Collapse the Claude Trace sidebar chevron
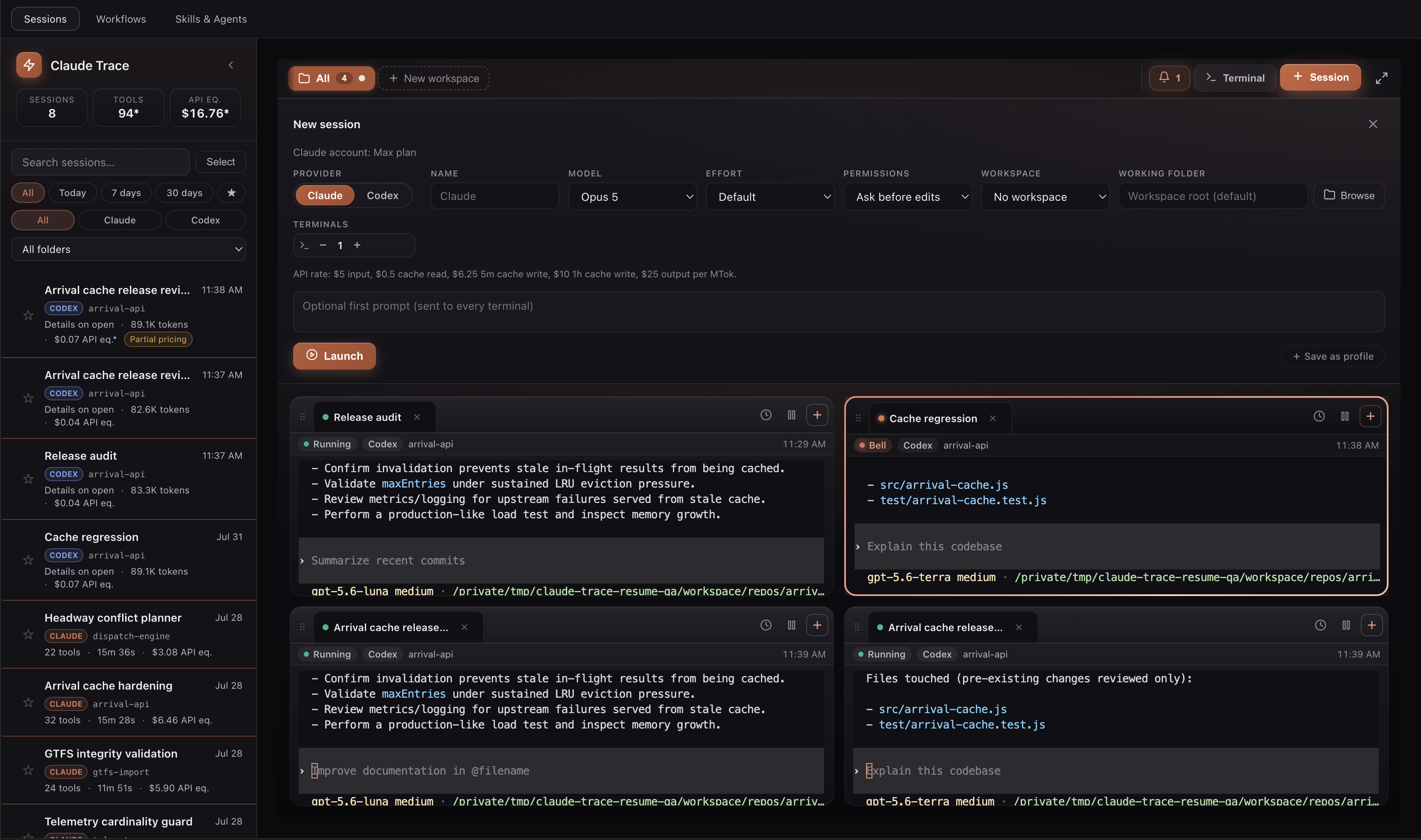The height and width of the screenshot is (840, 1421). (231, 65)
